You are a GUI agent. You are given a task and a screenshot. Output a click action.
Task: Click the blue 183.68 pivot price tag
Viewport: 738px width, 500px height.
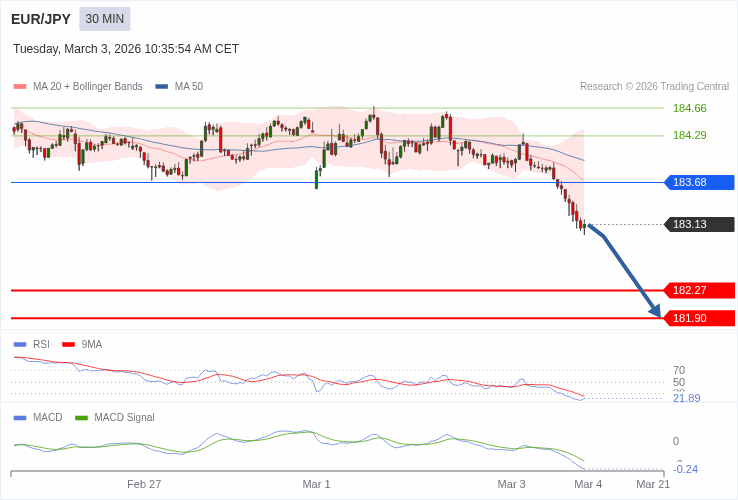pos(699,182)
